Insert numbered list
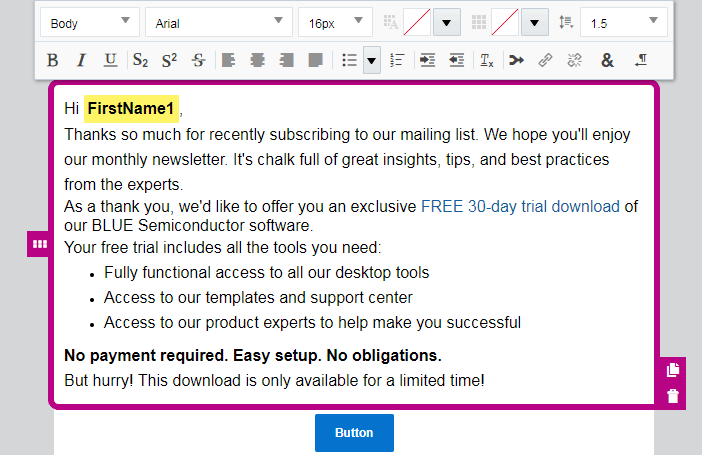 pyautogui.click(x=397, y=60)
